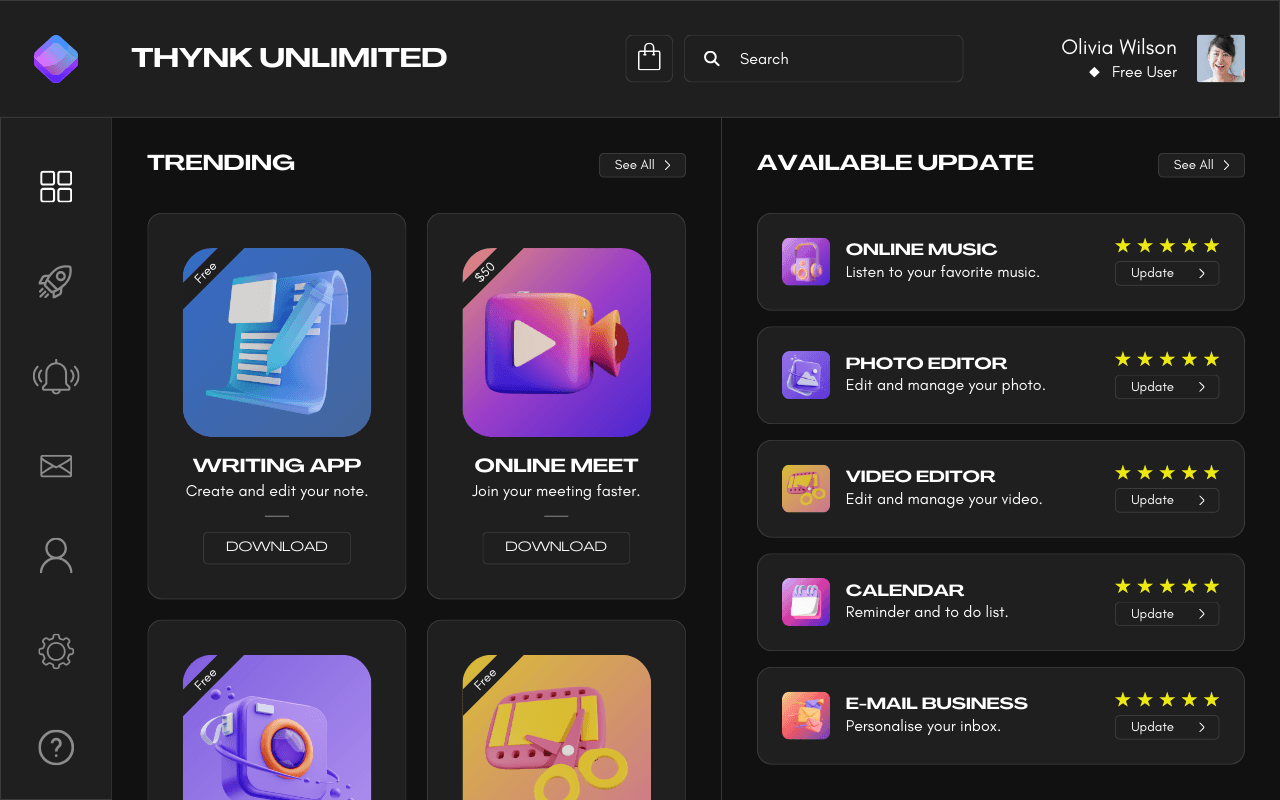
Task: Click the Free ribbon on Writing App
Action: [x=204, y=272]
